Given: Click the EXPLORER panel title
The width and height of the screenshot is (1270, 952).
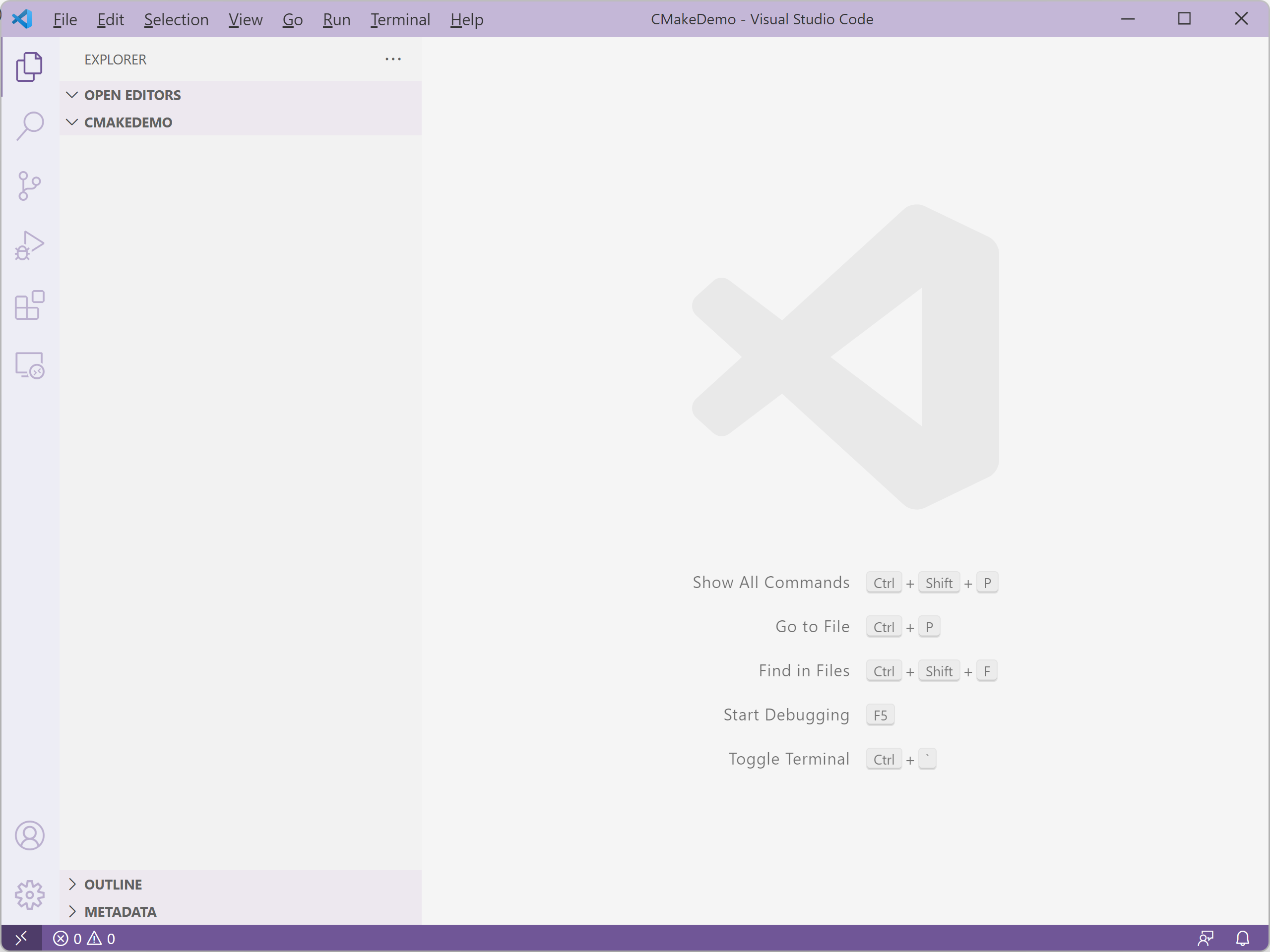Looking at the screenshot, I should (116, 59).
